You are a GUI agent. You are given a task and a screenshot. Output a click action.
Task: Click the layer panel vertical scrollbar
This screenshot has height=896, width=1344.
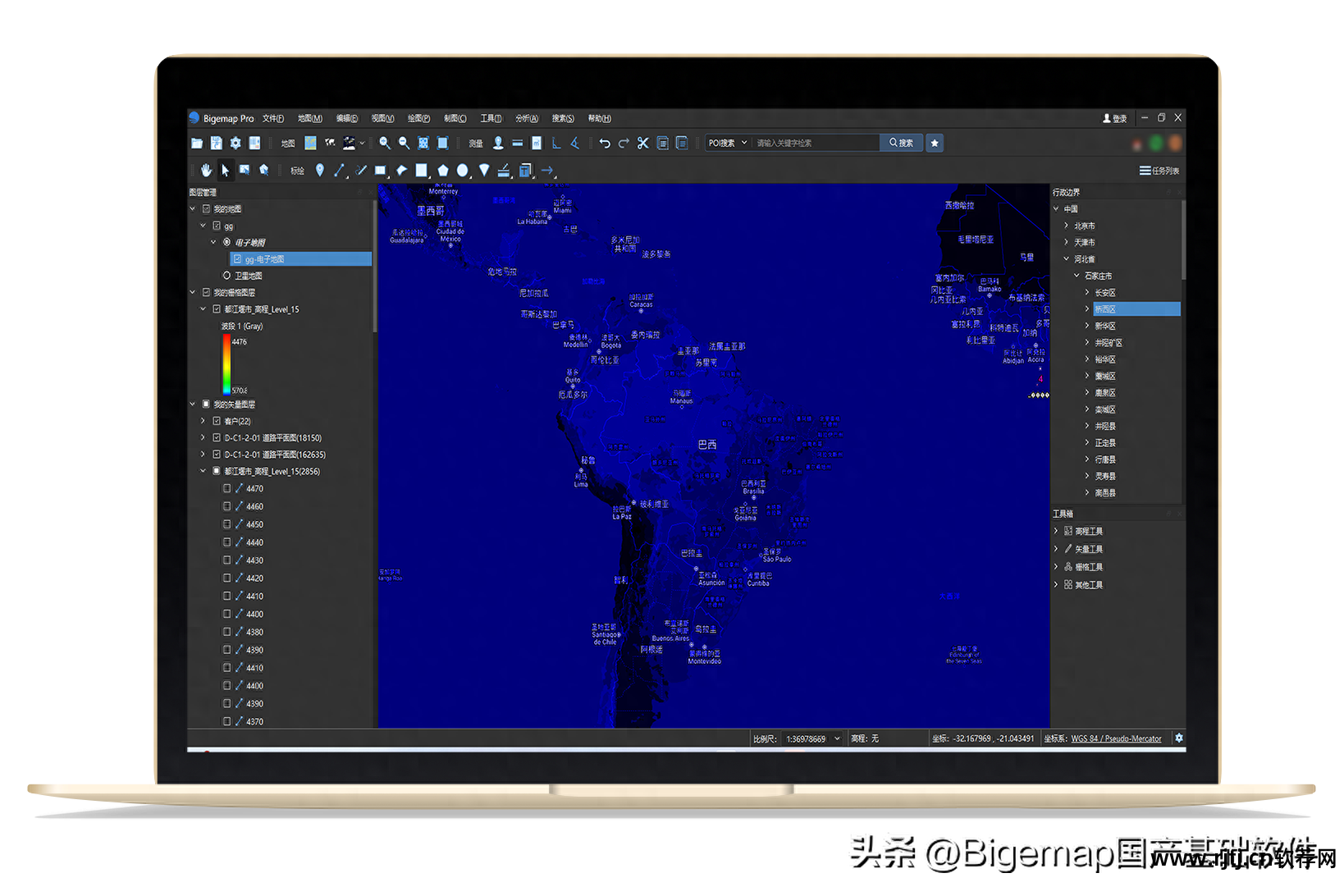(x=375, y=265)
